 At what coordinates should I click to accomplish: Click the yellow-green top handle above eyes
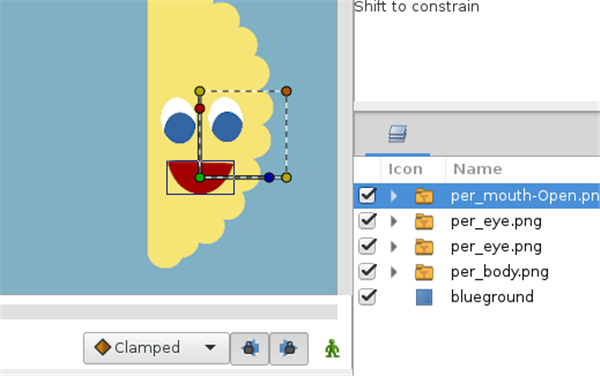(199, 91)
